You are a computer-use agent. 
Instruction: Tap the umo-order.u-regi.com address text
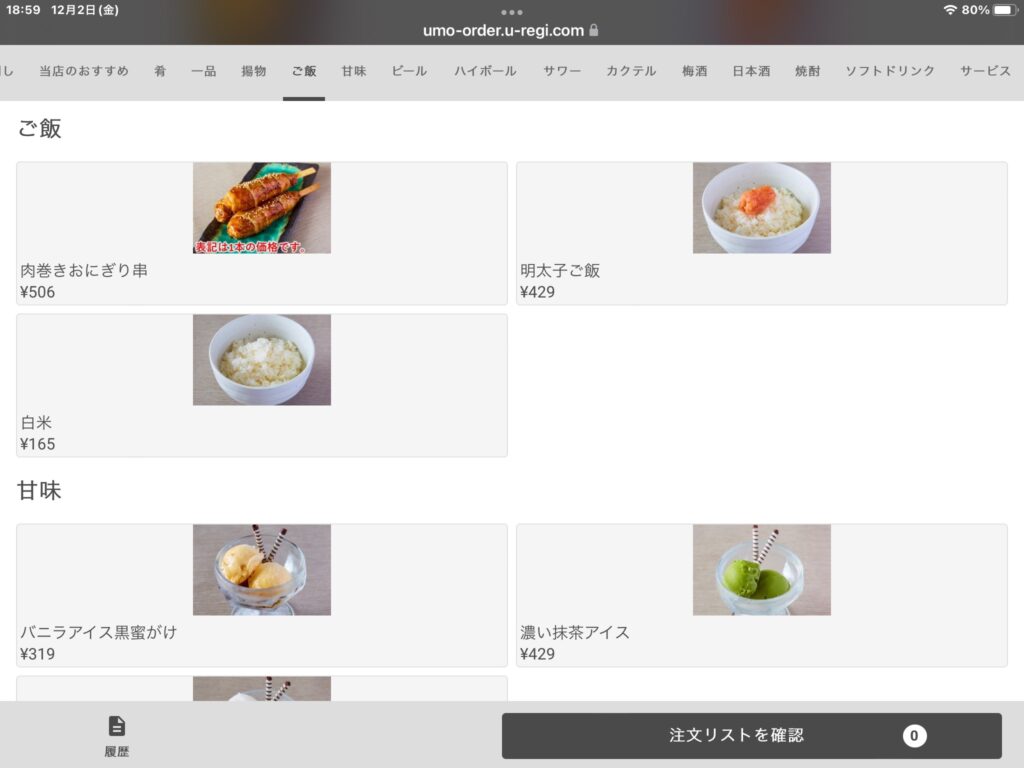[x=504, y=31]
